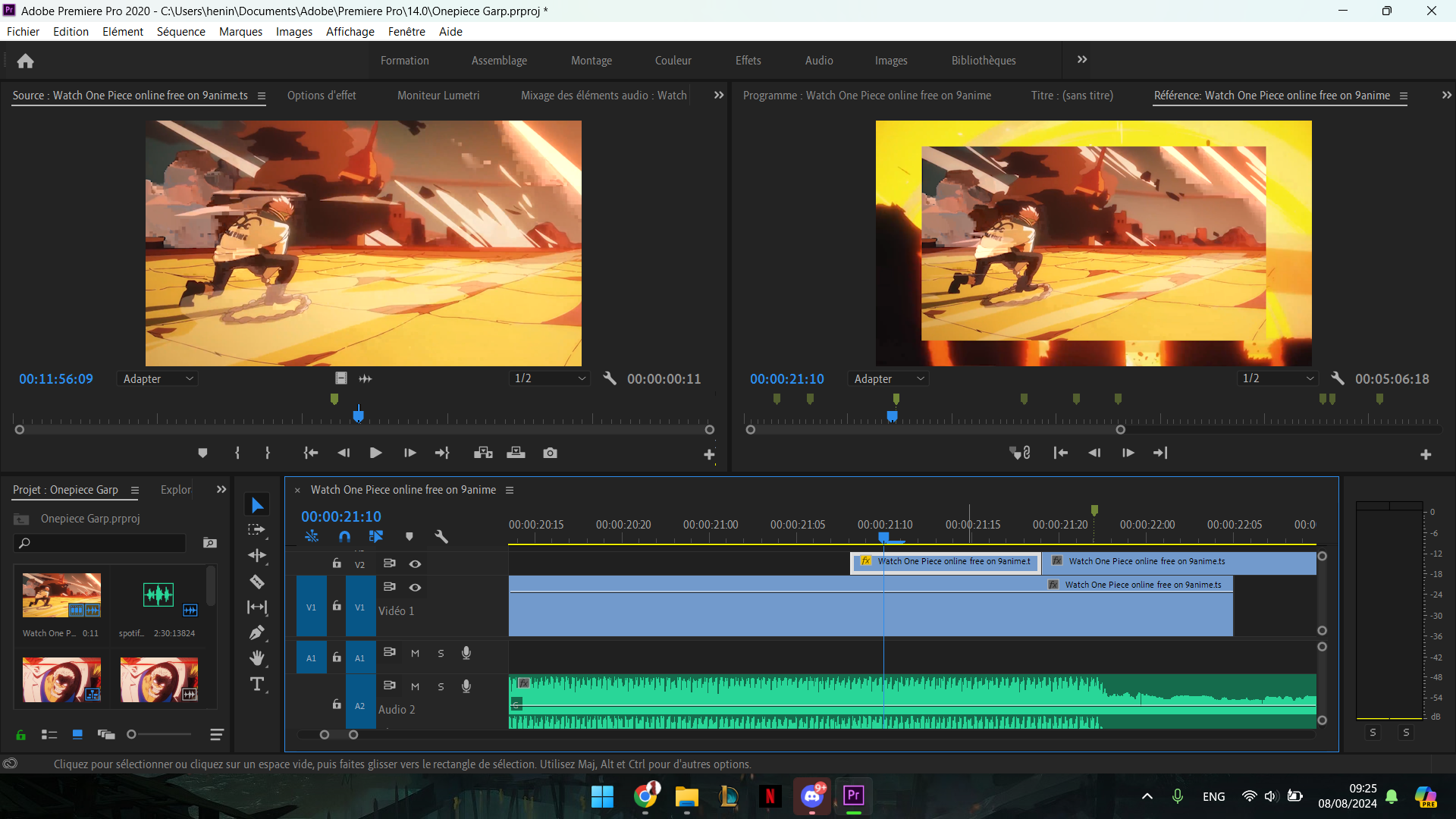Open the Options d'effet tab
Viewport: 1456px width, 819px height.
[322, 96]
